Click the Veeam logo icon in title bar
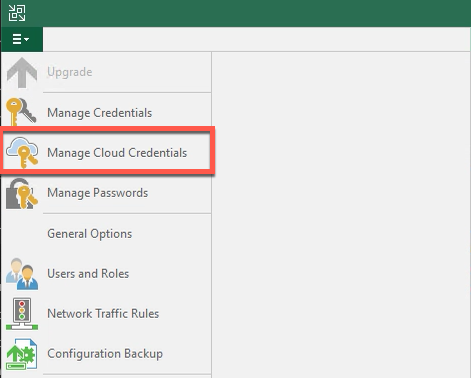This screenshot has height=378, width=471. tap(17, 13)
